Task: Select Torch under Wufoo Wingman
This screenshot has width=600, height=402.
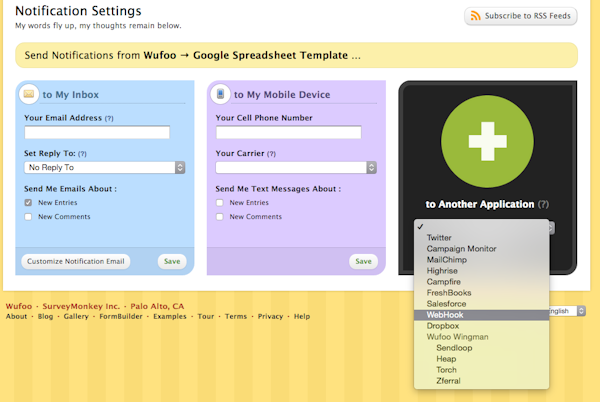Action: point(481,370)
